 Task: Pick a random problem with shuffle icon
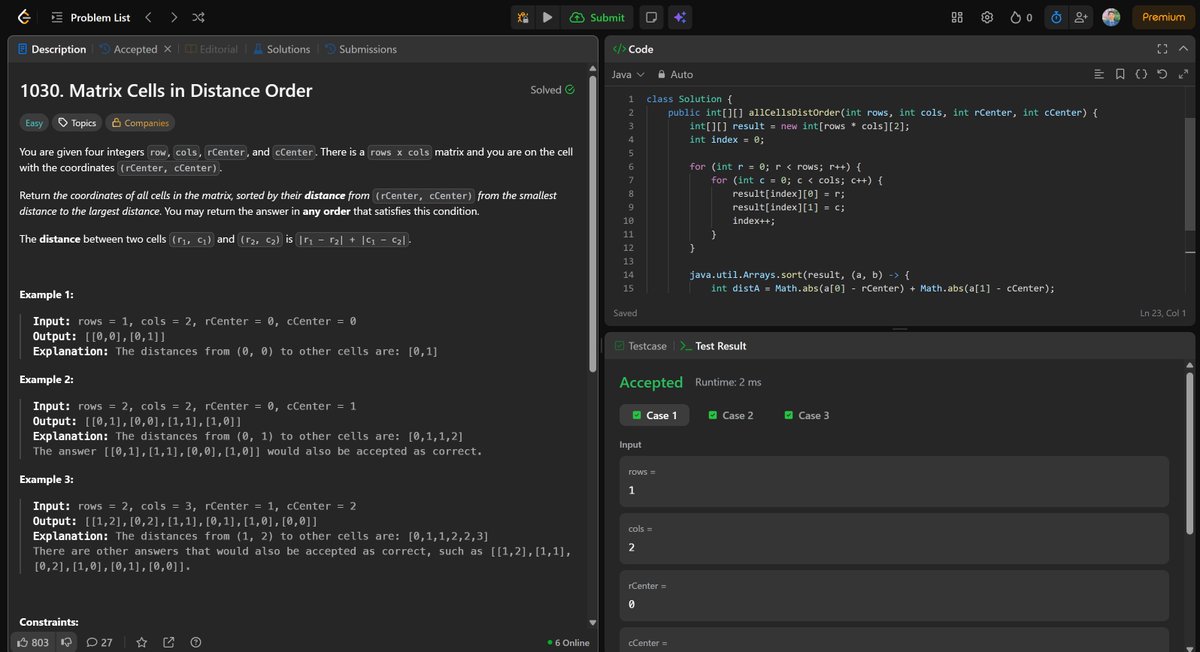coord(198,17)
